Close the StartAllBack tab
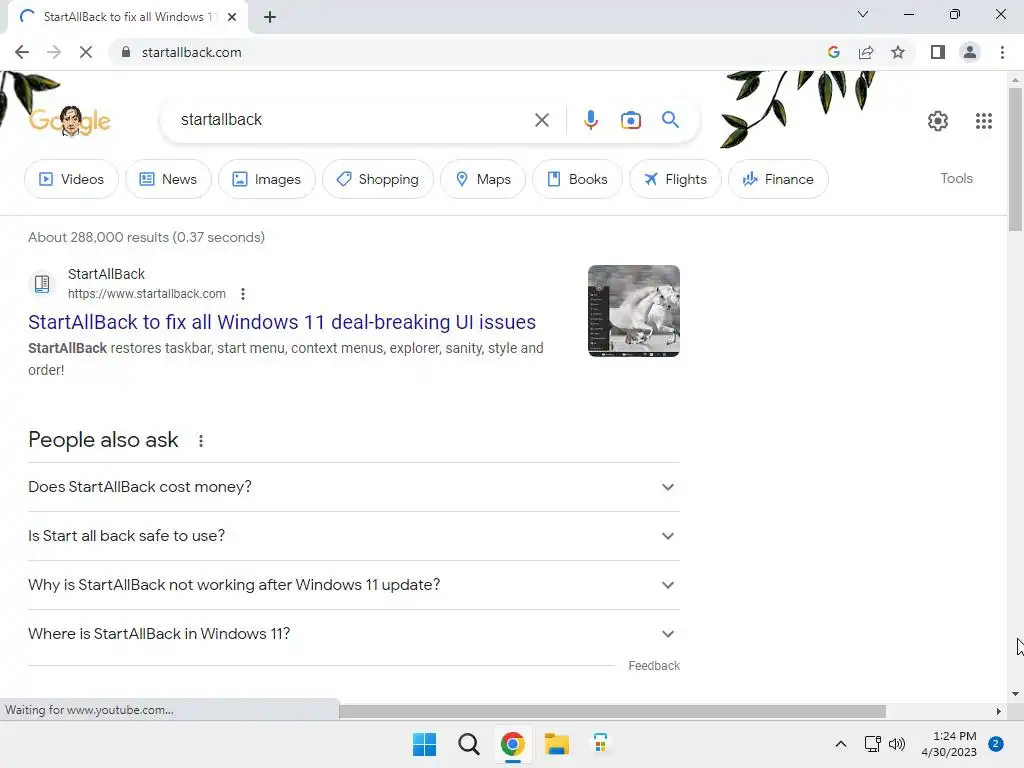 point(232,17)
